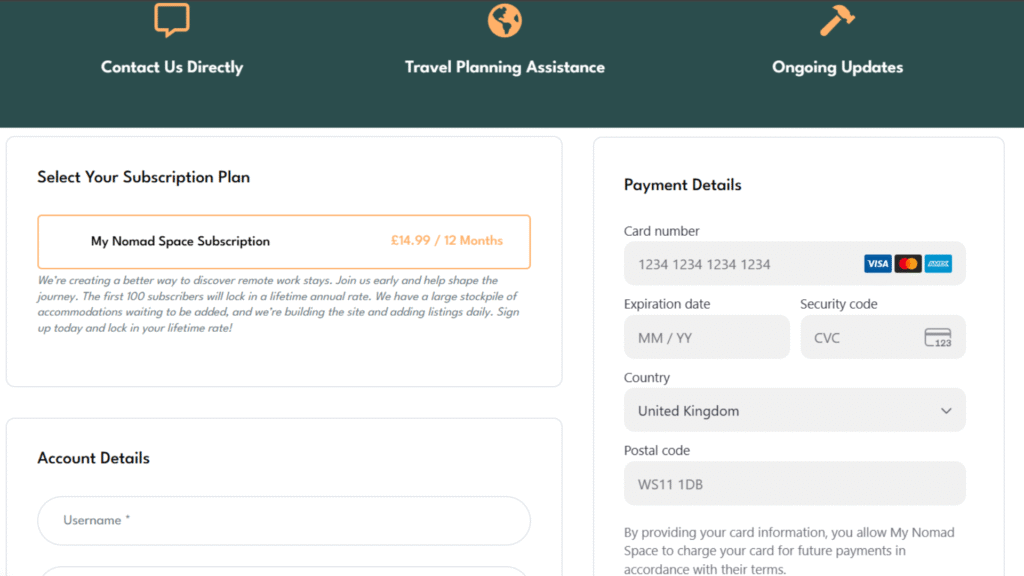Click the £14.99 / 12 Months price
1024x576 pixels.
click(x=447, y=241)
